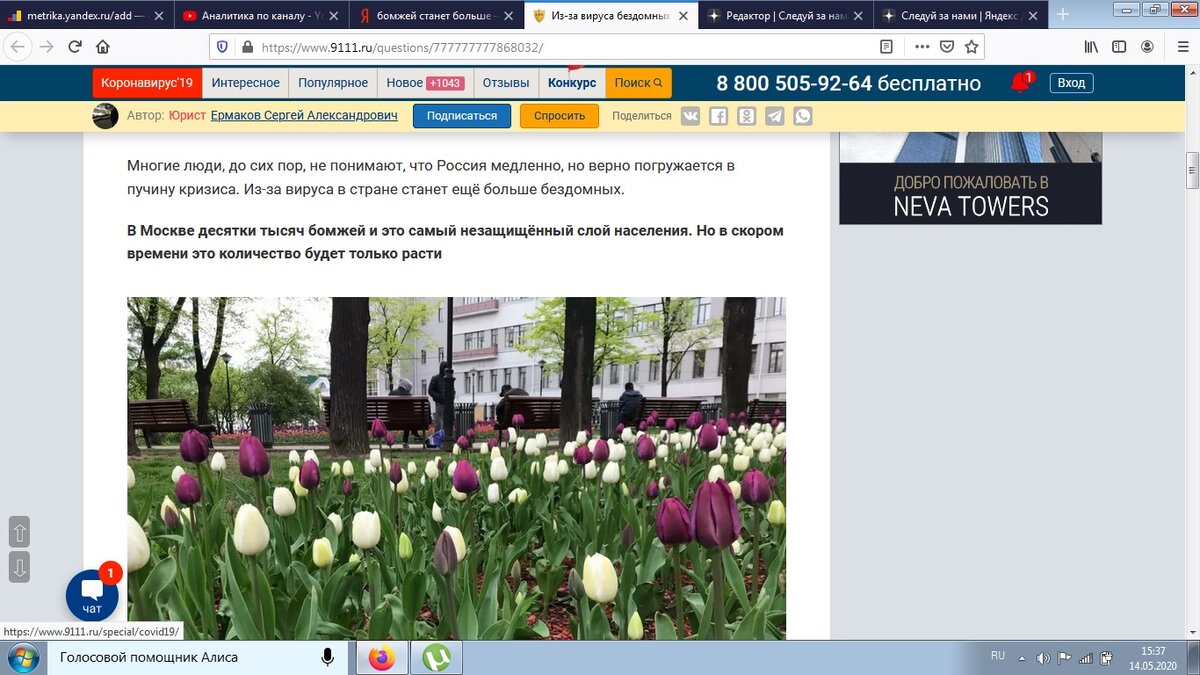Open a new browser tab with plus
Image resolution: width=1200 pixels, height=675 pixels.
(1062, 14)
